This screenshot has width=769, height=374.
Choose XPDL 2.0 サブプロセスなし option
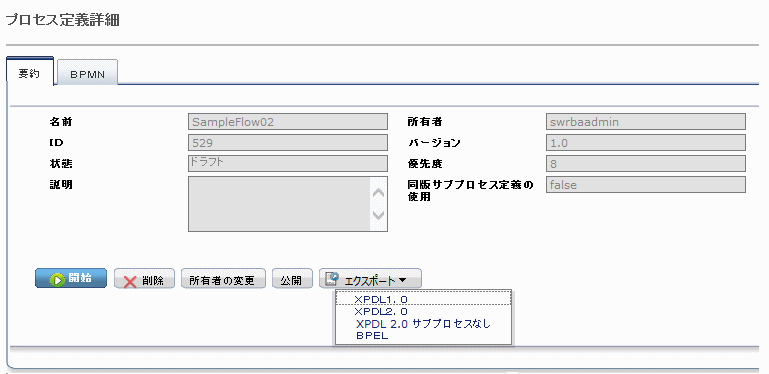423,324
